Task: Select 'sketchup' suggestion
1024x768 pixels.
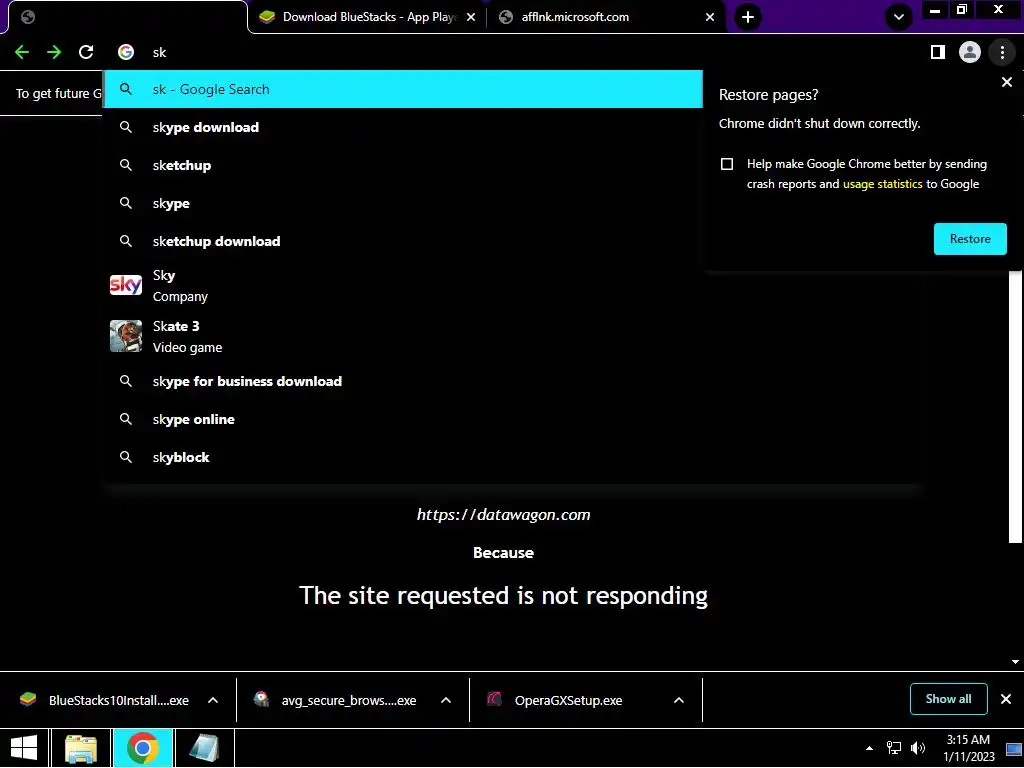Action: [403, 165]
